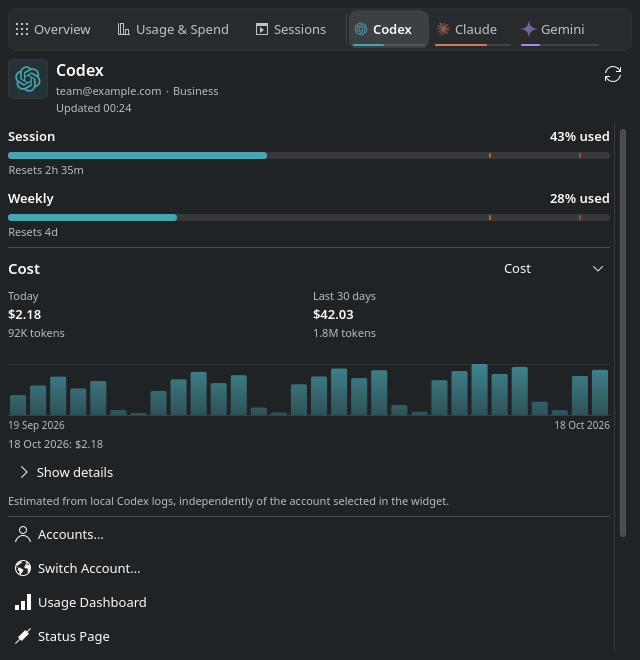Click the Switch Account globe icon
Viewport: 640px width, 660px height.
[x=23, y=568]
